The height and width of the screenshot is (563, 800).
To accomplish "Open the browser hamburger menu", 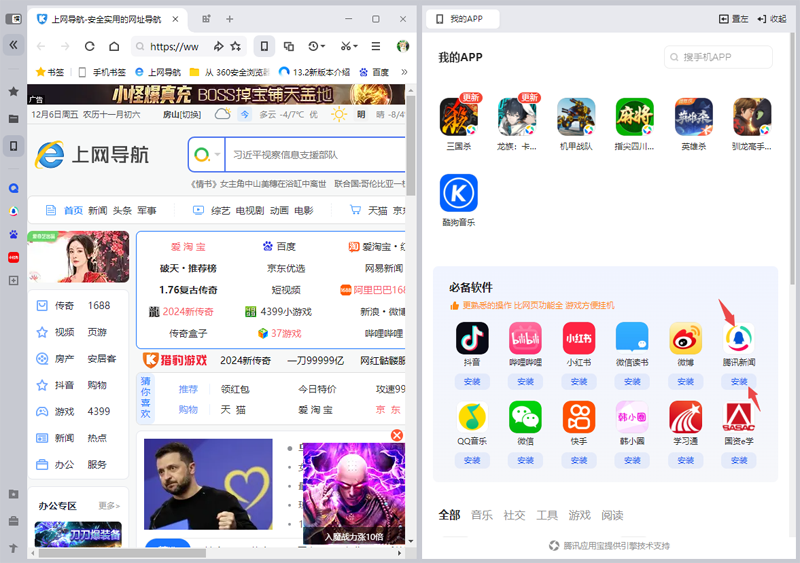I will (376, 46).
